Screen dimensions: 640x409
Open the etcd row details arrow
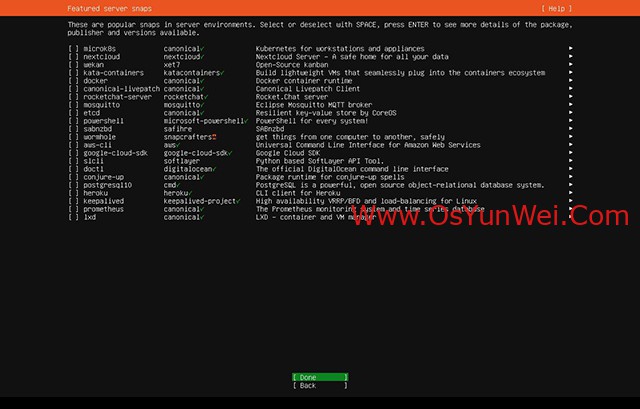[570, 112]
